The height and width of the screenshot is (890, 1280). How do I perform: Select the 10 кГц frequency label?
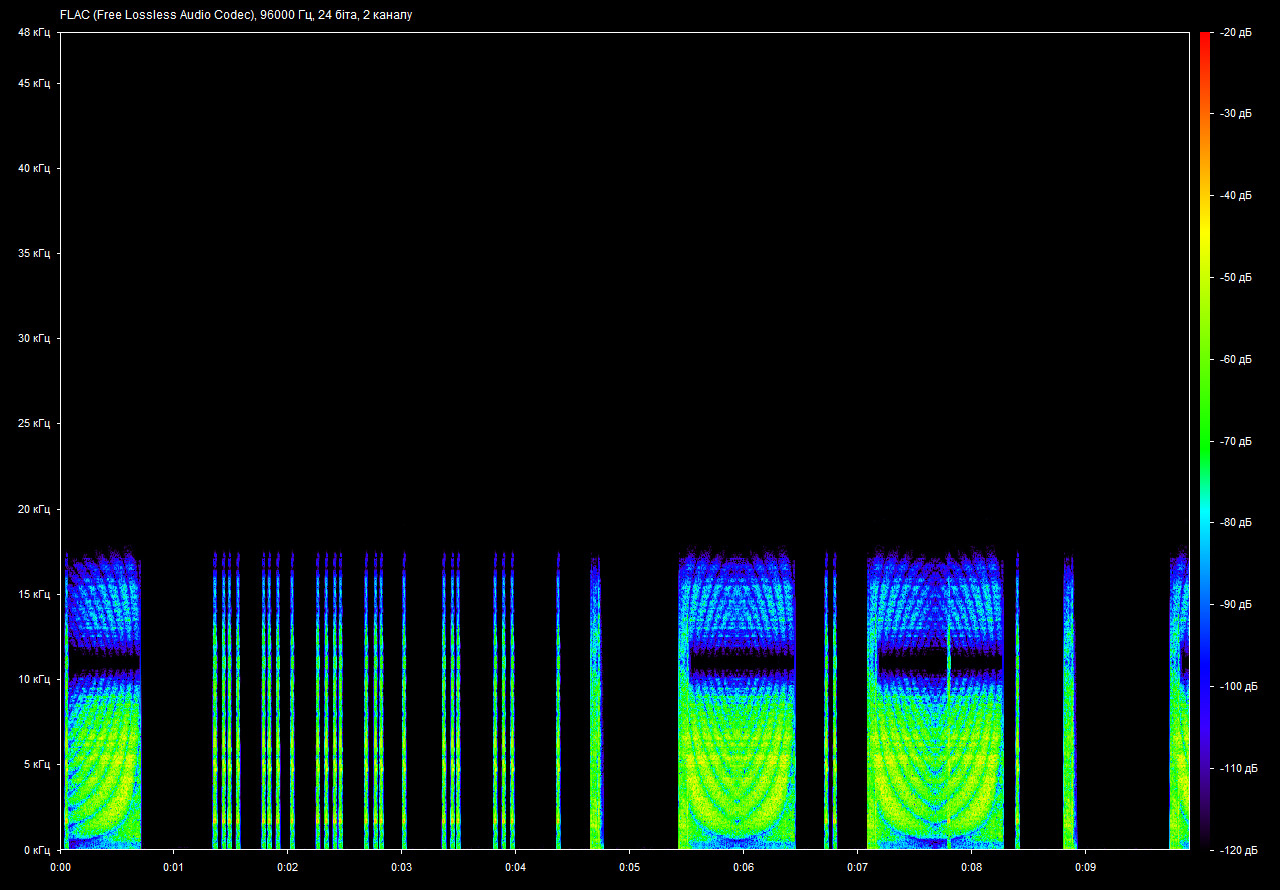33,679
